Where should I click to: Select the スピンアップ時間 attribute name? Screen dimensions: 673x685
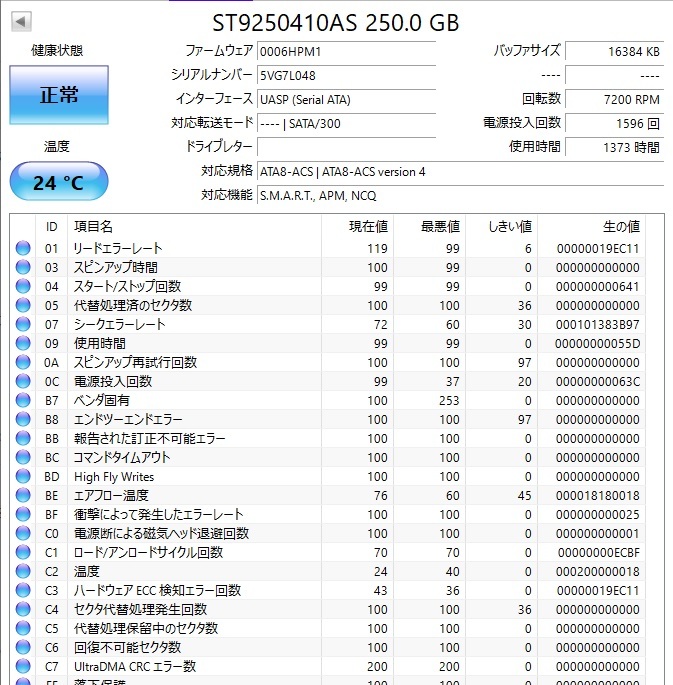(116, 267)
